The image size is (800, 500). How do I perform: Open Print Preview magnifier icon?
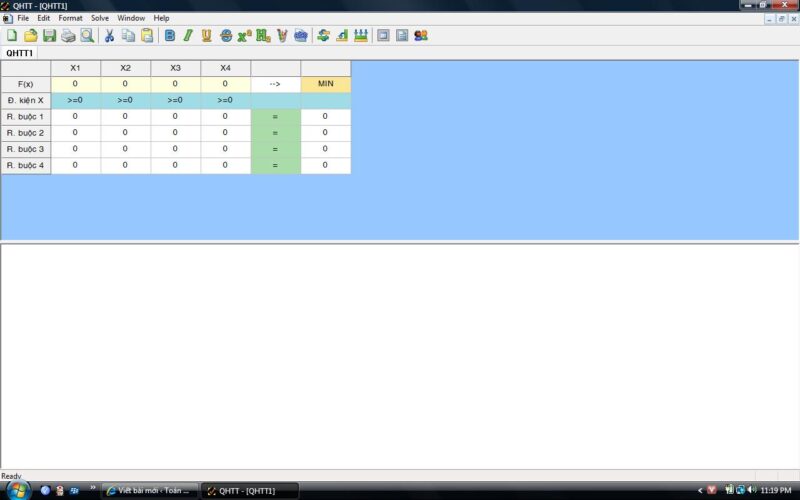click(87, 36)
